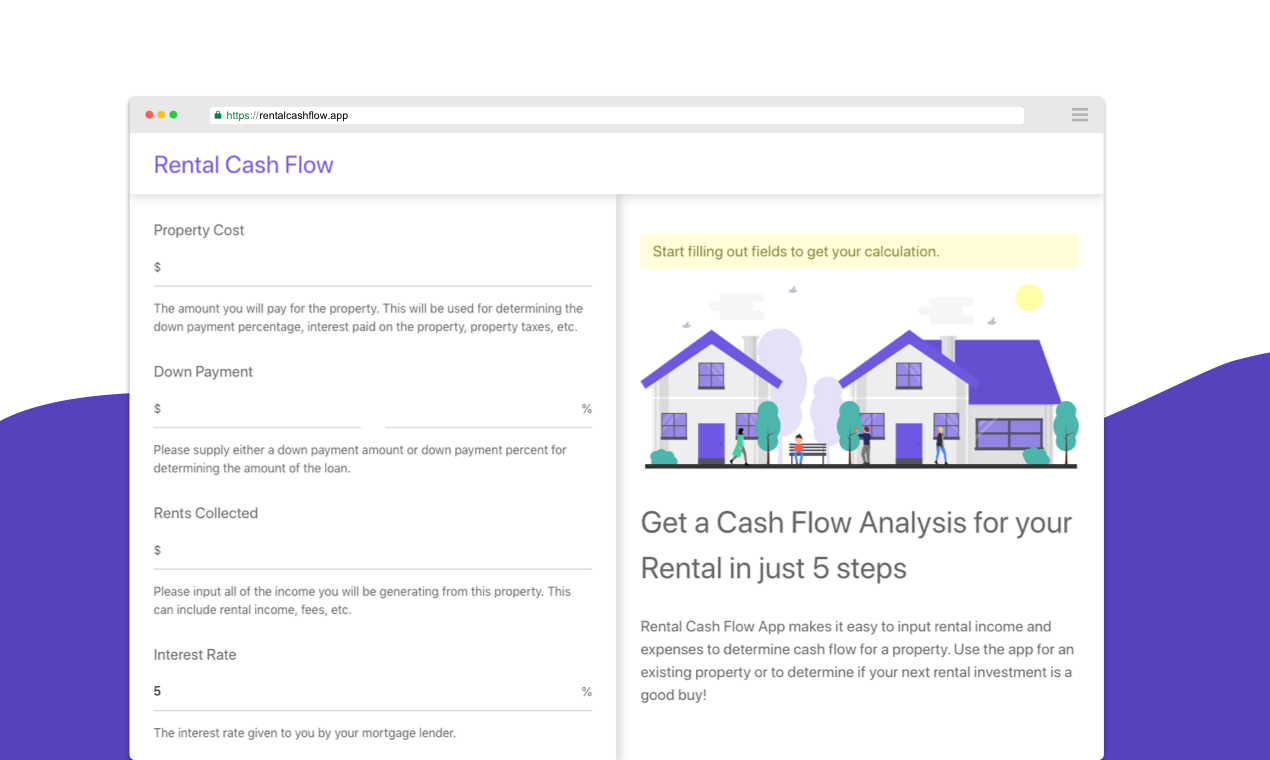Open the browser hamburger menu
Viewport: 1270px width, 760px height.
[x=1079, y=114]
